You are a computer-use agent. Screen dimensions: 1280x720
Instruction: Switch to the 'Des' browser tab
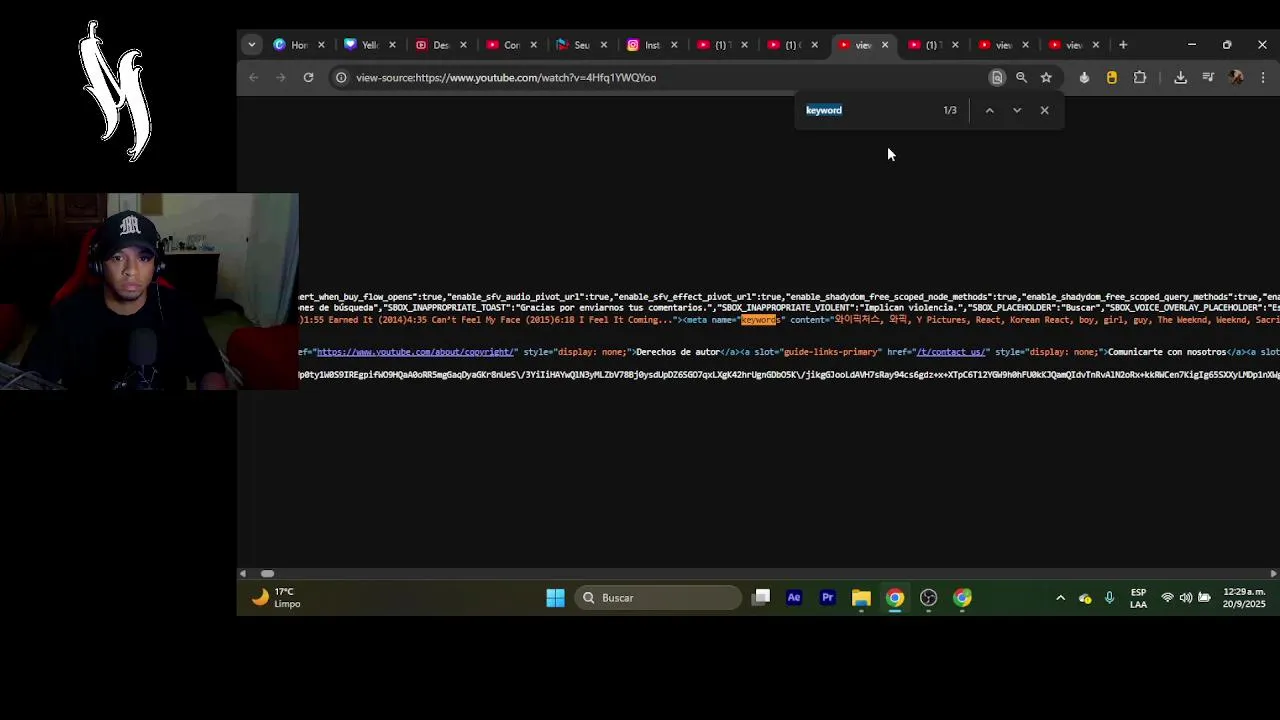(x=432, y=45)
